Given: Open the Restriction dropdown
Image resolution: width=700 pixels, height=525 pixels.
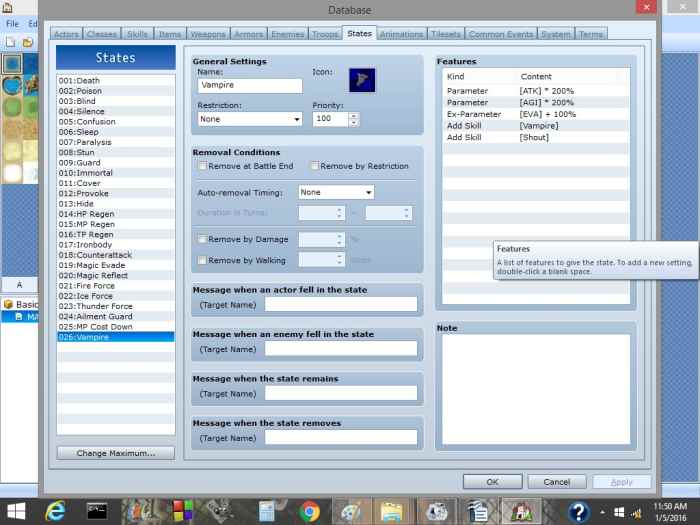Looking at the screenshot, I should pyautogui.click(x=249, y=119).
